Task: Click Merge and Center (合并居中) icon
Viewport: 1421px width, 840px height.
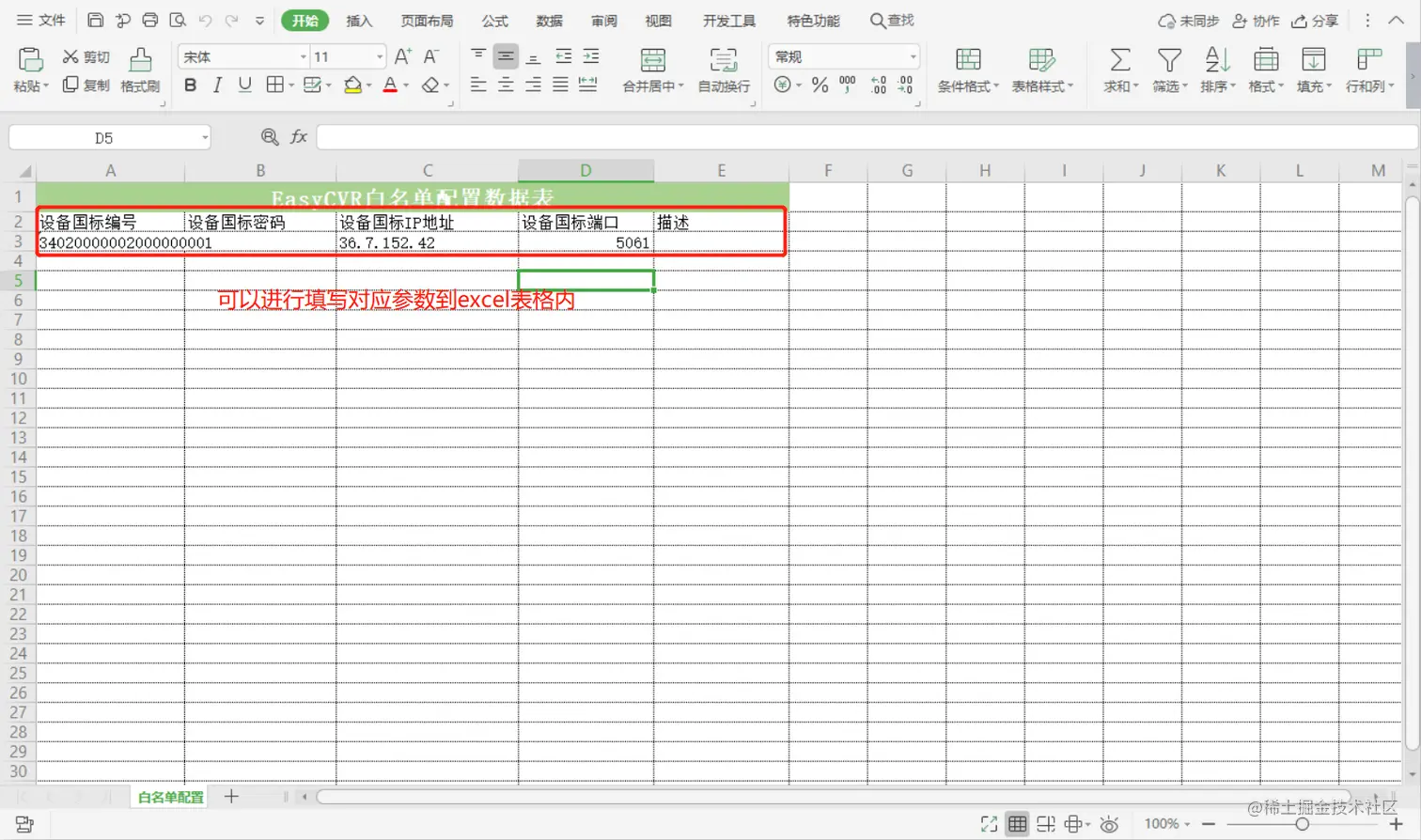Action: (x=652, y=61)
